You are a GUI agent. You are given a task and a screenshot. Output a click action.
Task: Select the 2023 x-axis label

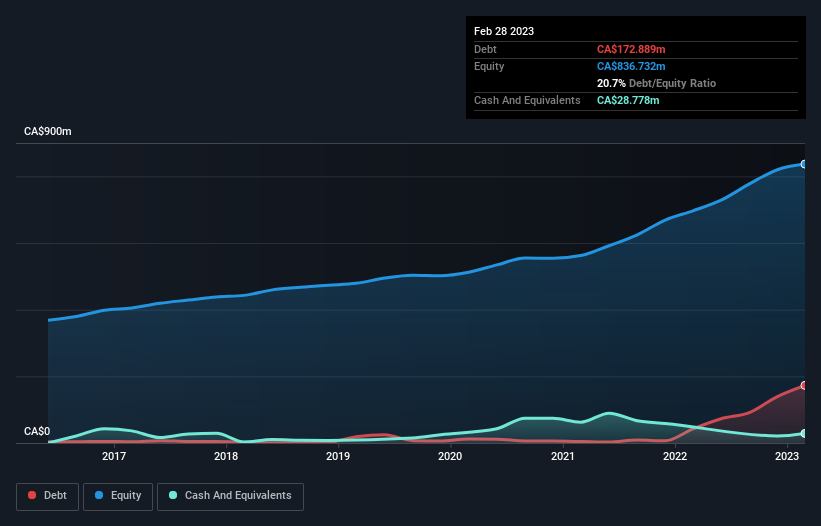(786, 456)
